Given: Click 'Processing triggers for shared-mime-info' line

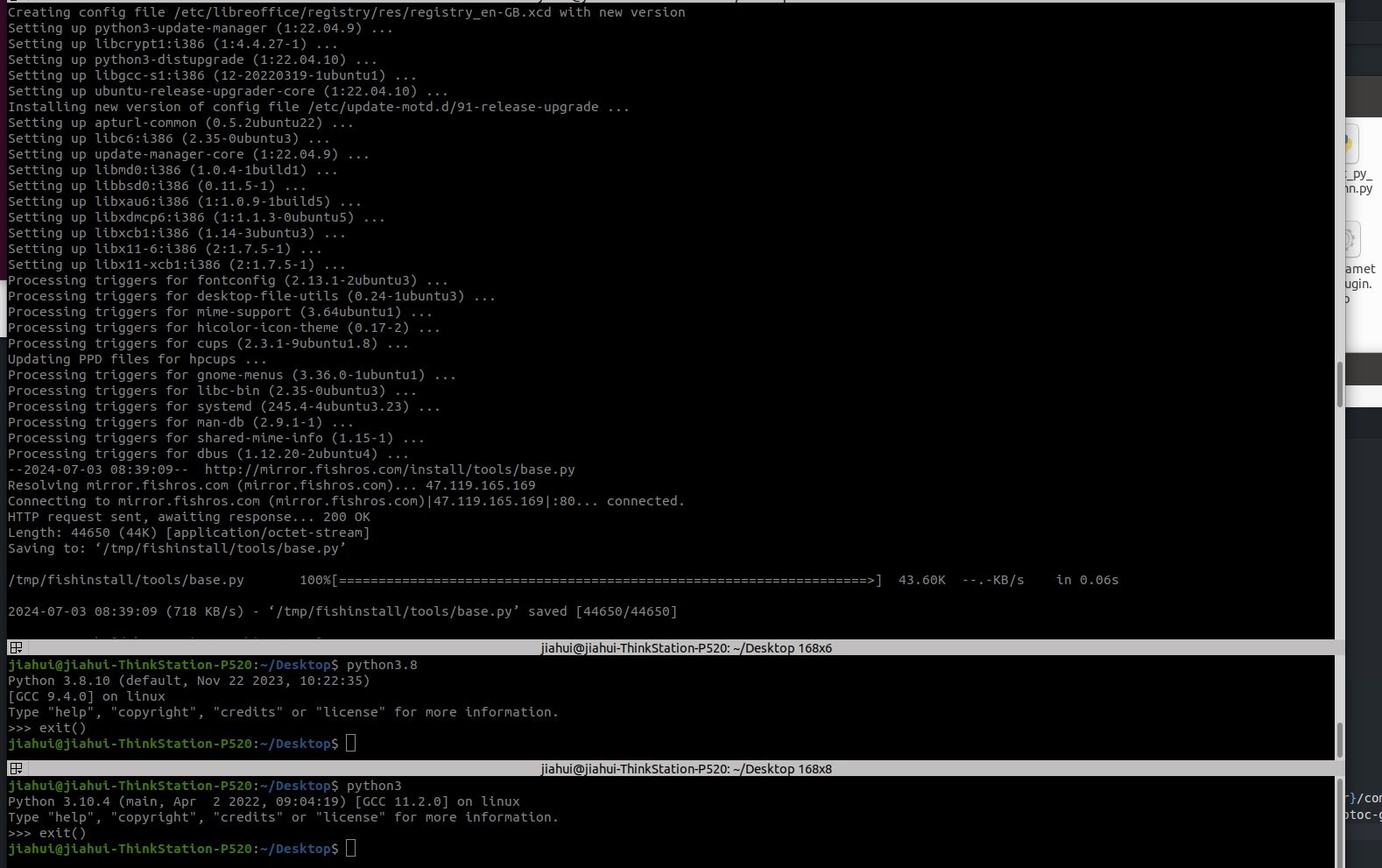Looking at the screenshot, I should coord(216,438).
